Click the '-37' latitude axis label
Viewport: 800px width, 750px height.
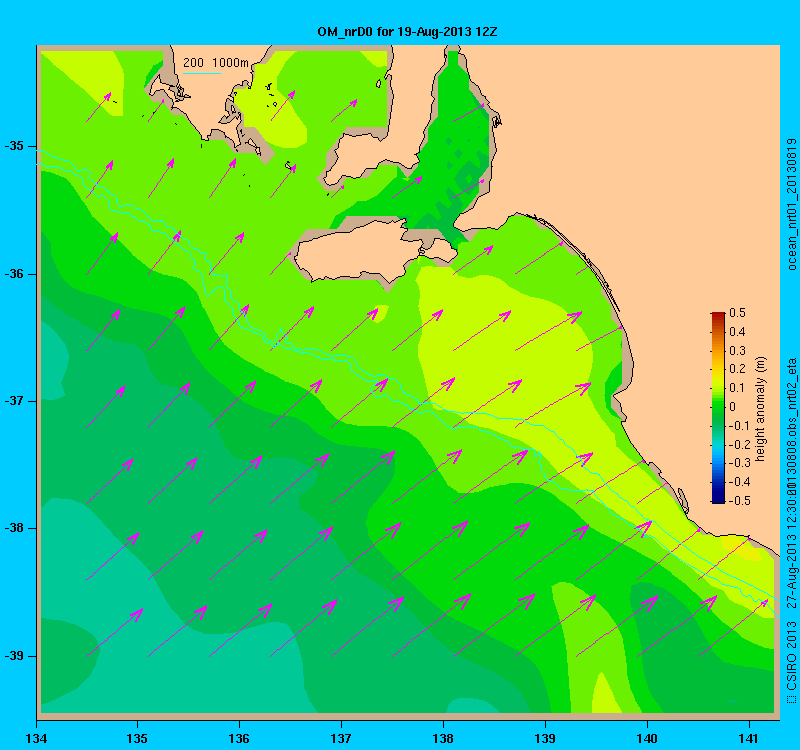click(x=14, y=401)
